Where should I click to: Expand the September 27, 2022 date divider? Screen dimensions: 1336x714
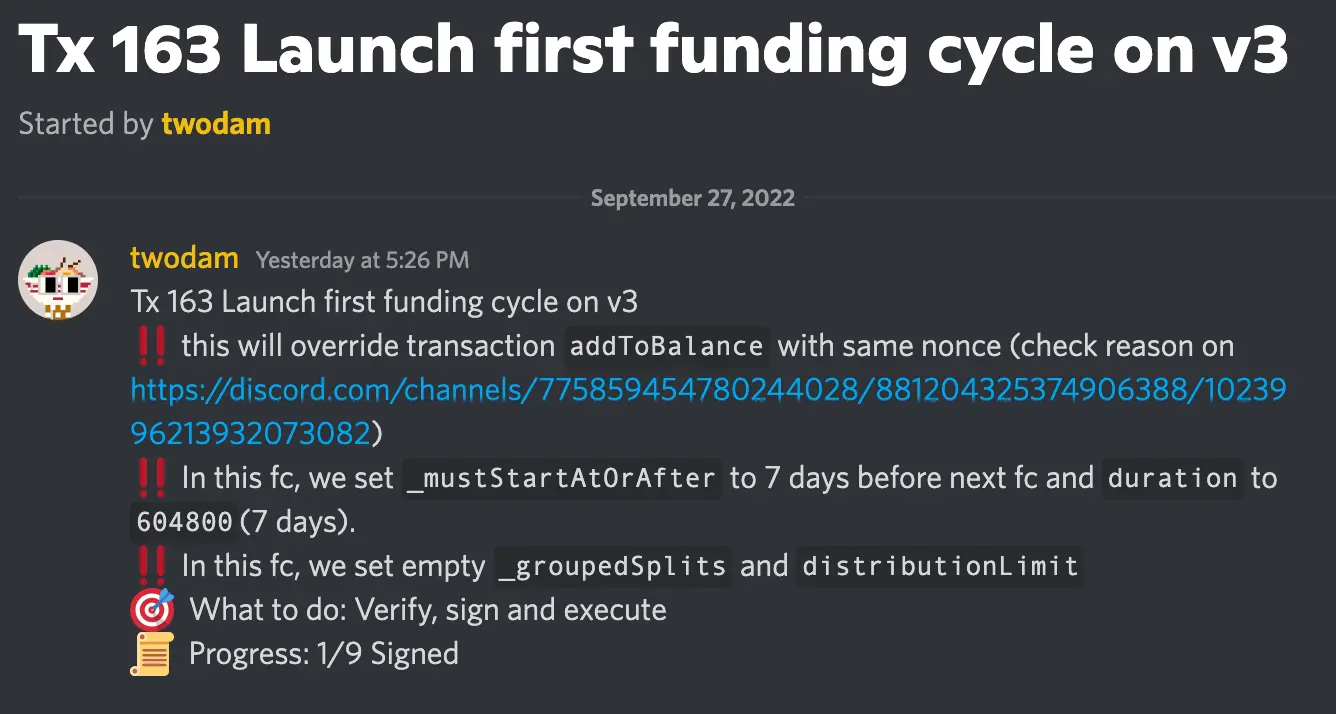point(692,197)
